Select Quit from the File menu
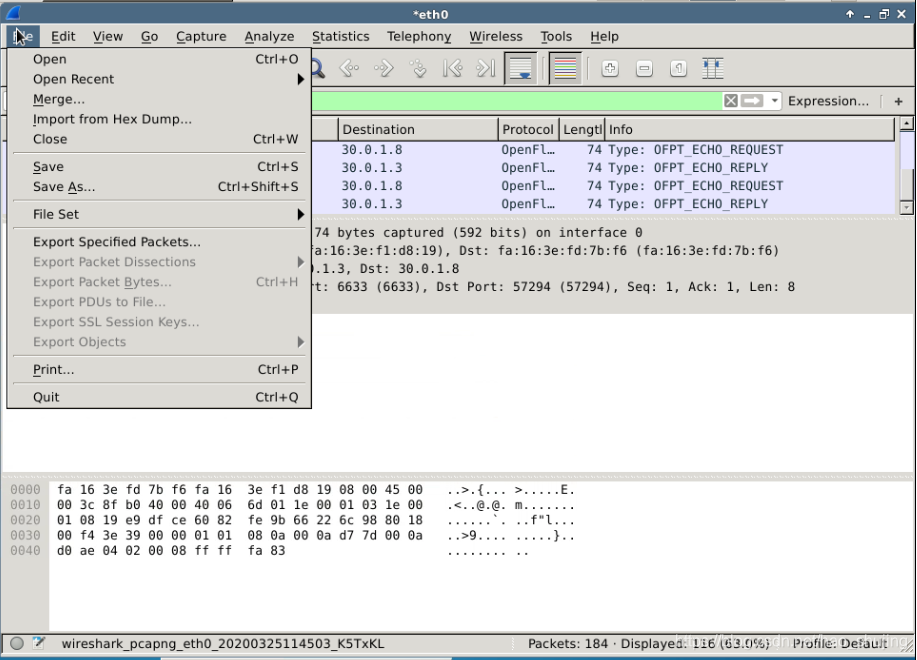 tap(159, 397)
